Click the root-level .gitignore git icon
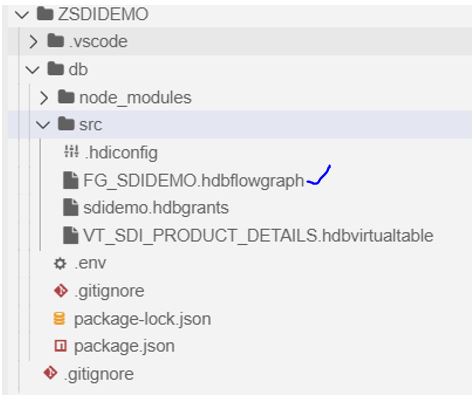476x404 pixels. [51, 373]
